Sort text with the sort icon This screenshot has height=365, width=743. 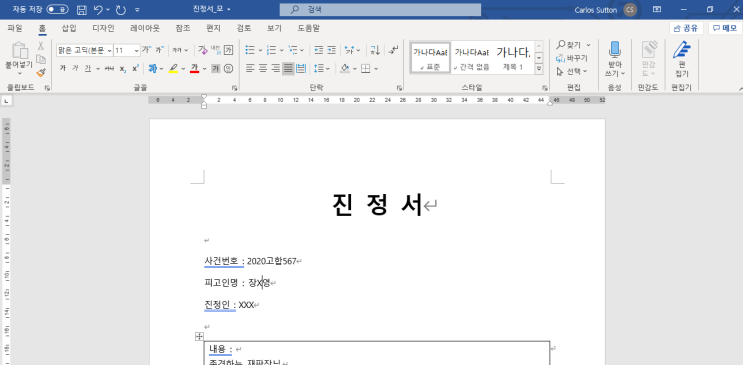(375, 50)
